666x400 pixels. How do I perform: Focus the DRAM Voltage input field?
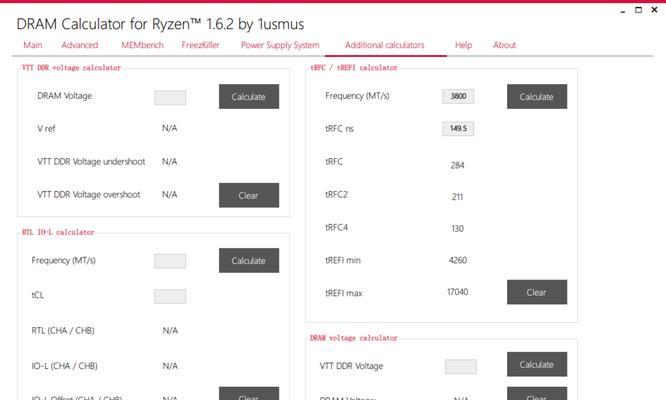(x=170, y=97)
